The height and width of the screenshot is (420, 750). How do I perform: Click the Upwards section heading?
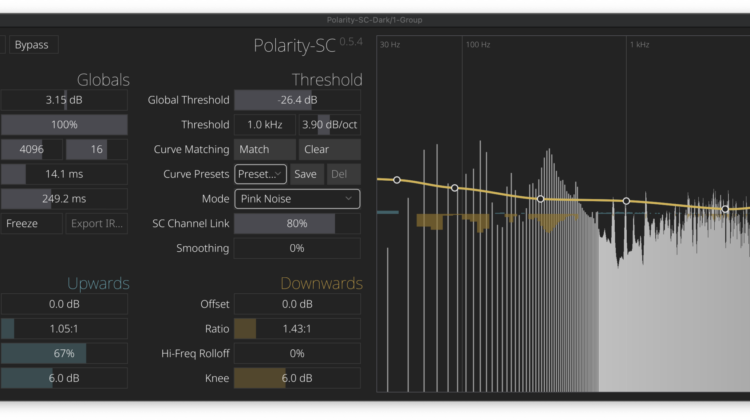tap(98, 283)
